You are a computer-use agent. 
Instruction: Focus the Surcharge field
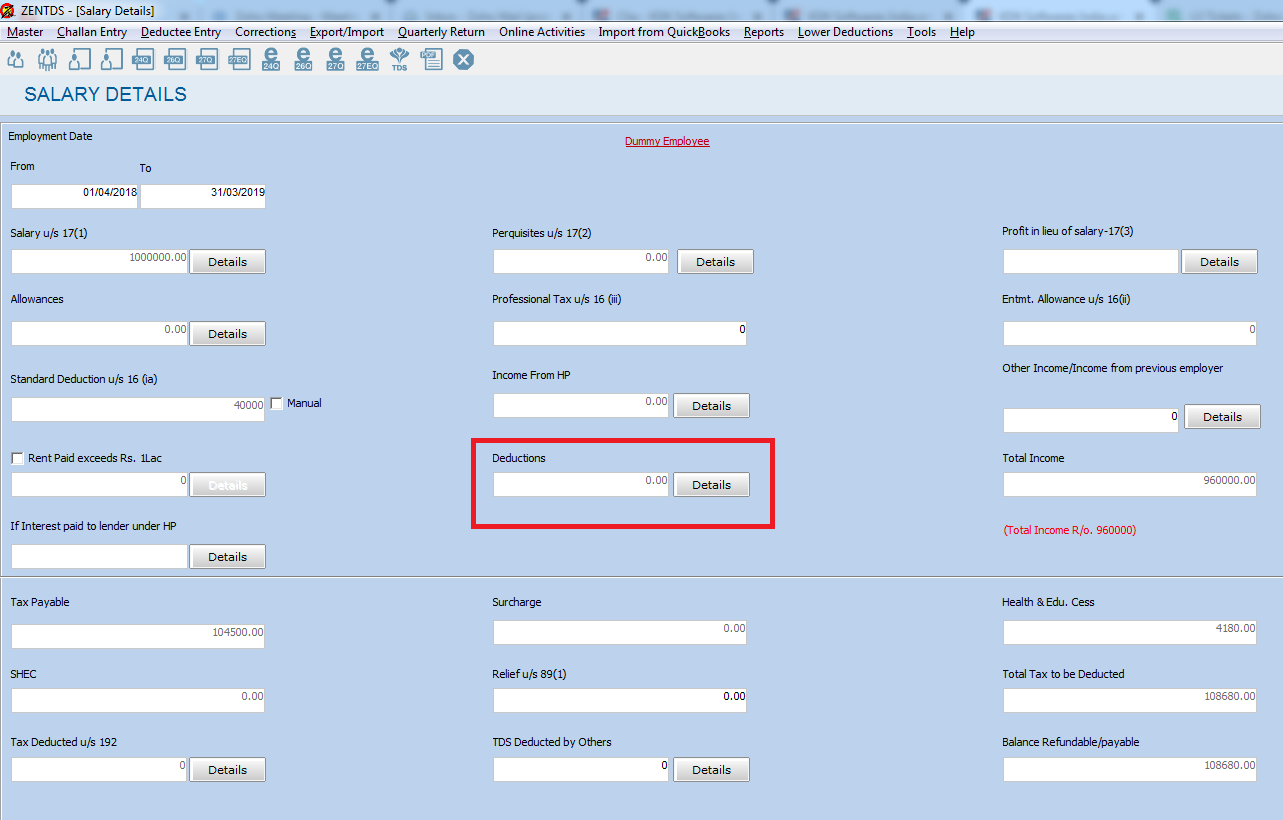coord(620,633)
